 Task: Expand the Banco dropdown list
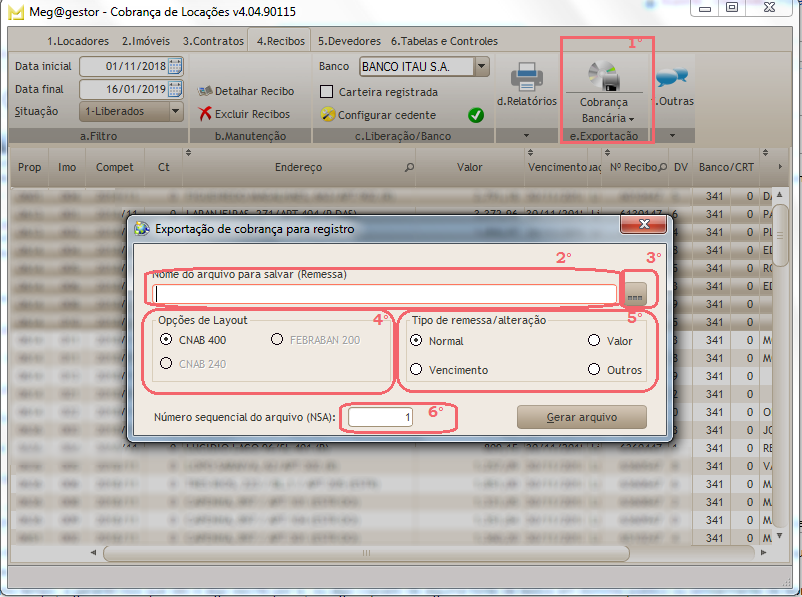pyautogui.click(x=481, y=67)
